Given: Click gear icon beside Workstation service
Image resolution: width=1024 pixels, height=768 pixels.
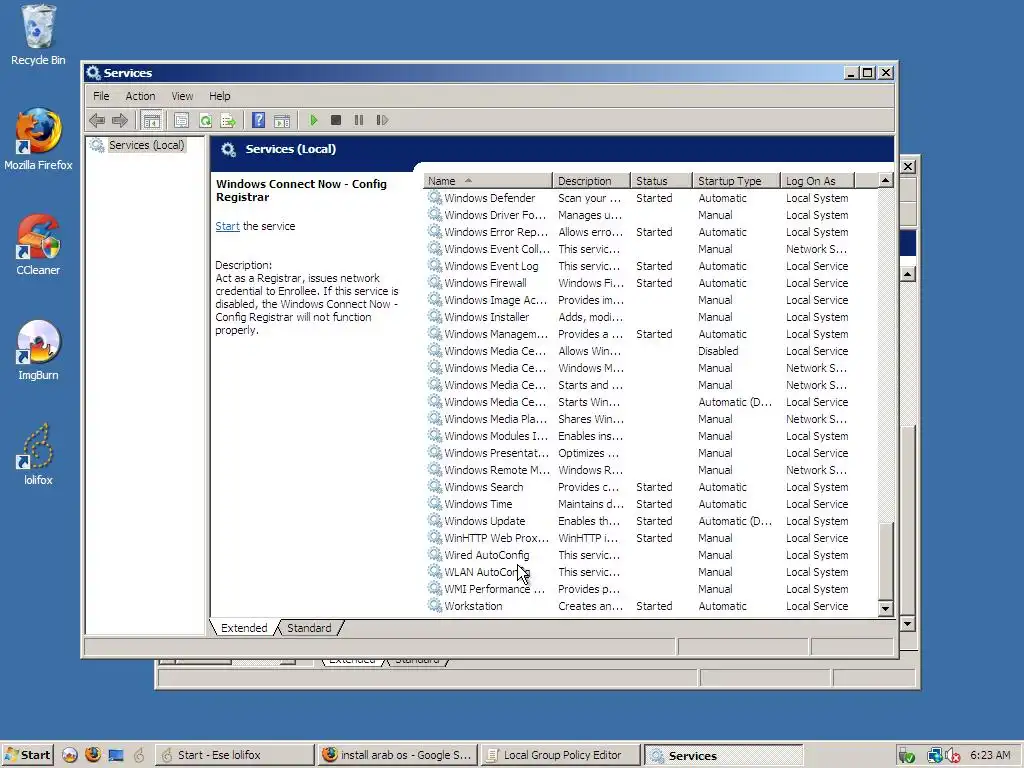Looking at the screenshot, I should [x=434, y=605].
